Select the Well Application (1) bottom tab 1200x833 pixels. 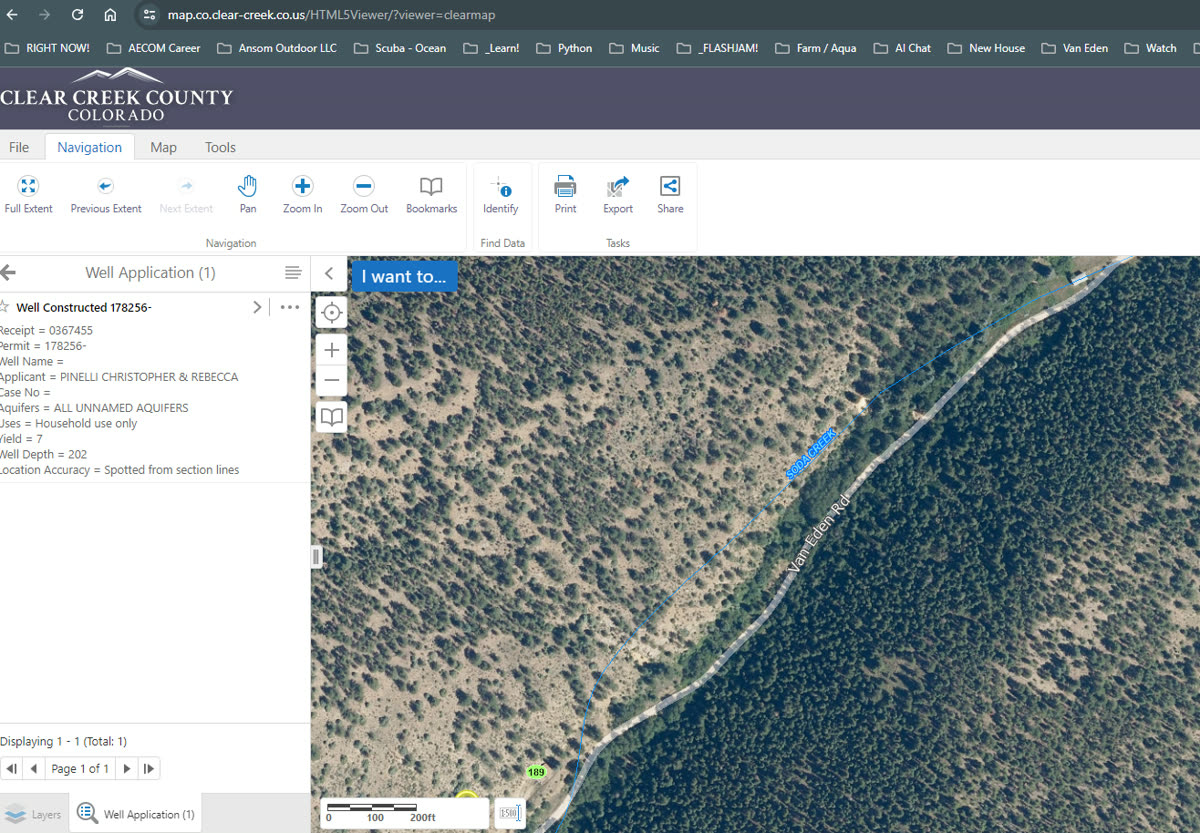click(135, 814)
